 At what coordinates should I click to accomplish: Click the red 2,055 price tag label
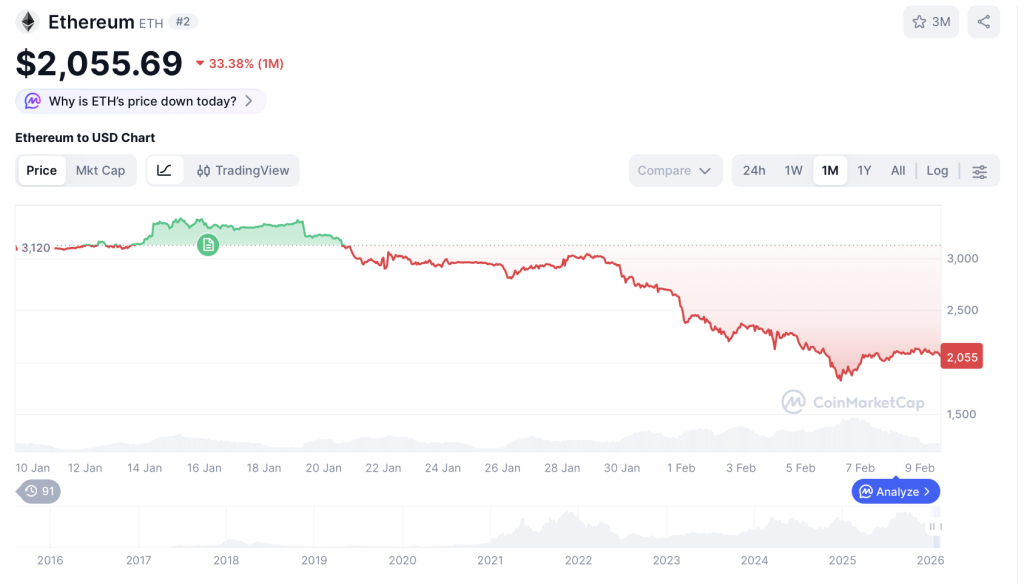coord(960,355)
